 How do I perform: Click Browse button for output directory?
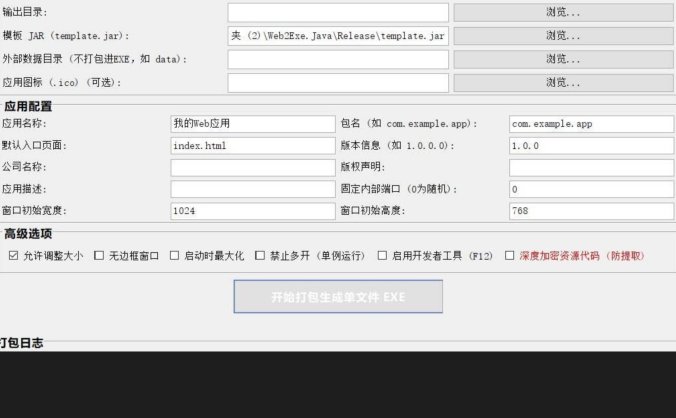(x=564, y=12)
